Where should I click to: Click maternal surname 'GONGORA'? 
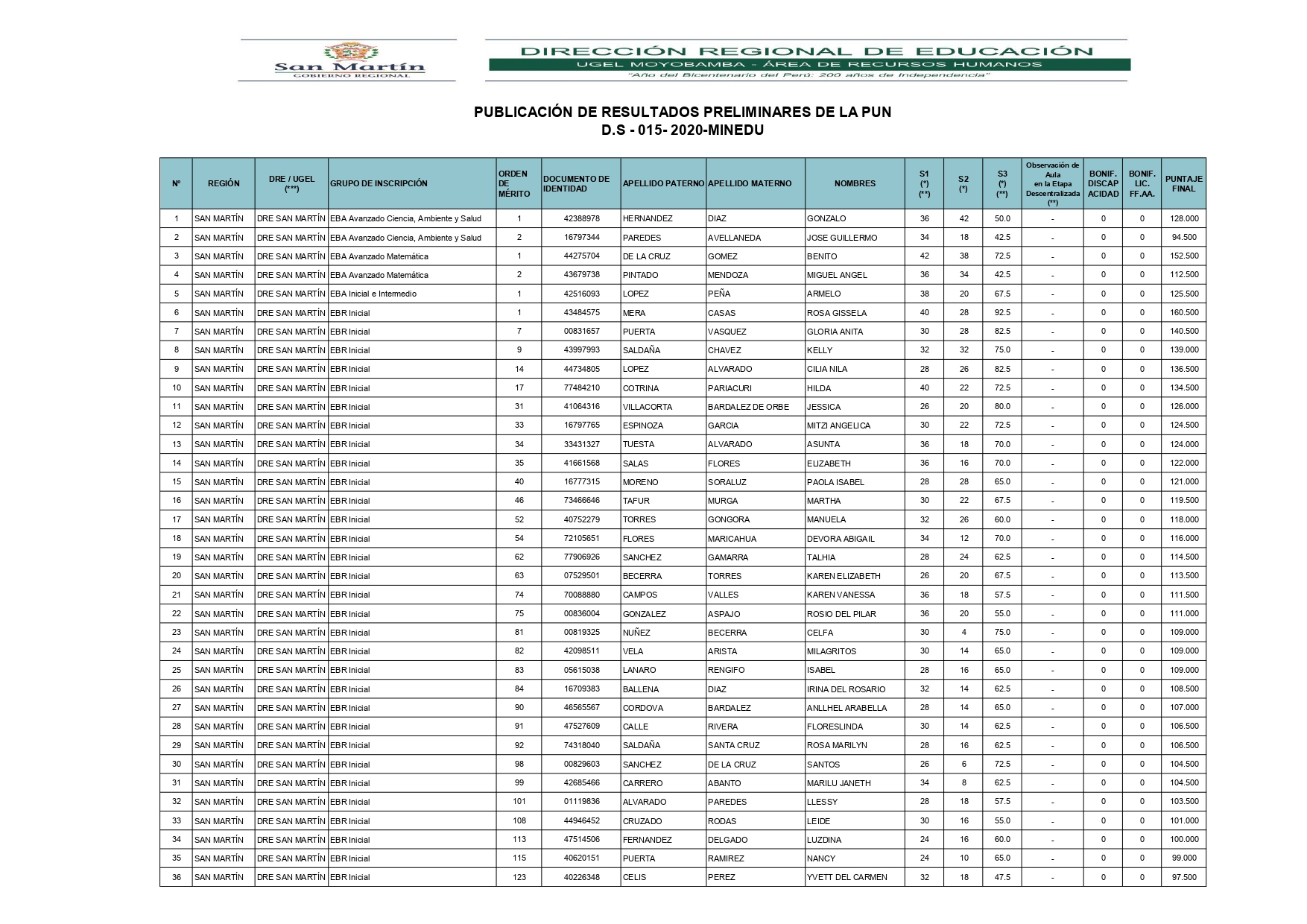[x=729, y=519]
